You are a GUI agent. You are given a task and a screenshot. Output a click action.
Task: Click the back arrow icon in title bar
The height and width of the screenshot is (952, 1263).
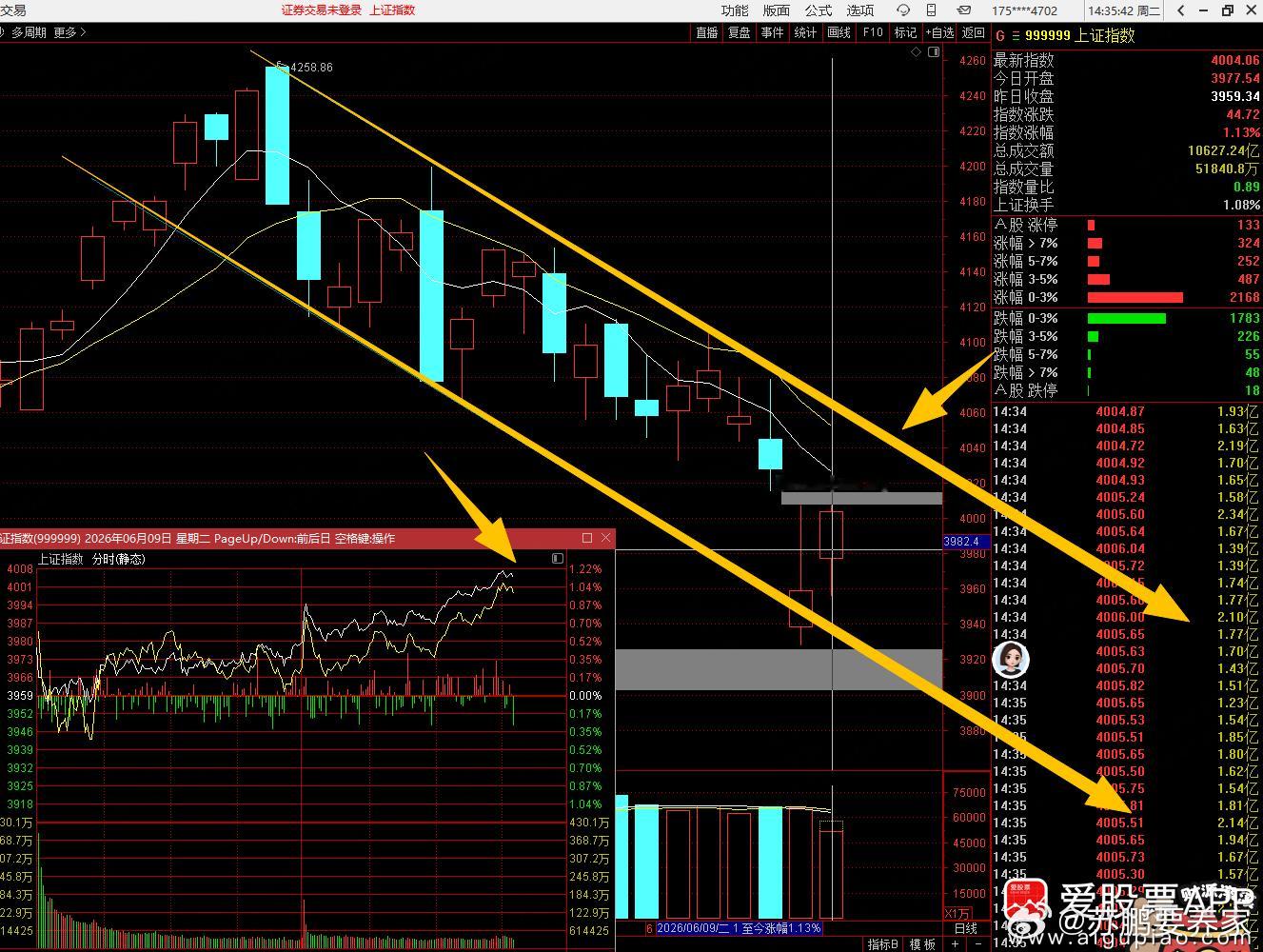point(1180,10)
